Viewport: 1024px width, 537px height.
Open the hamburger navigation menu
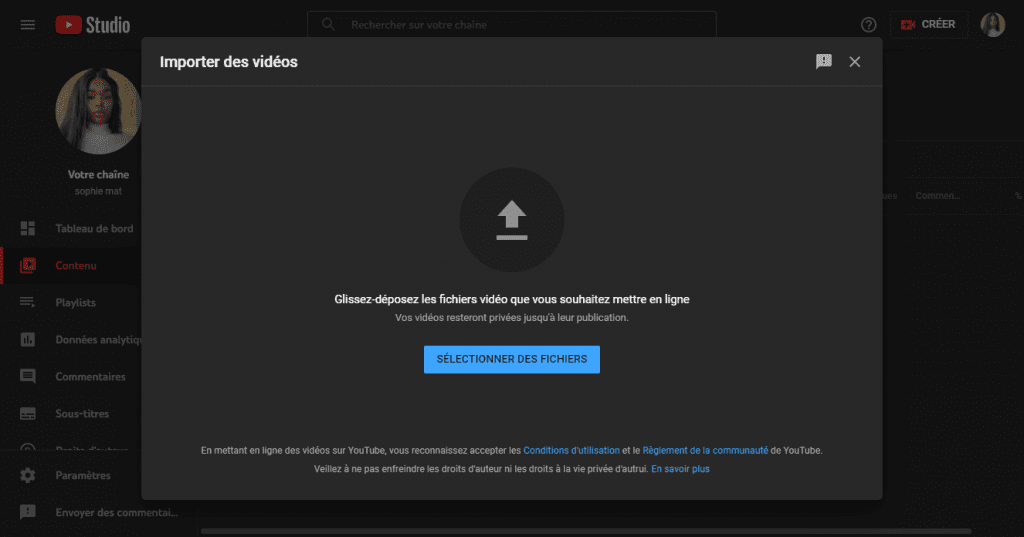pos(27,25)
